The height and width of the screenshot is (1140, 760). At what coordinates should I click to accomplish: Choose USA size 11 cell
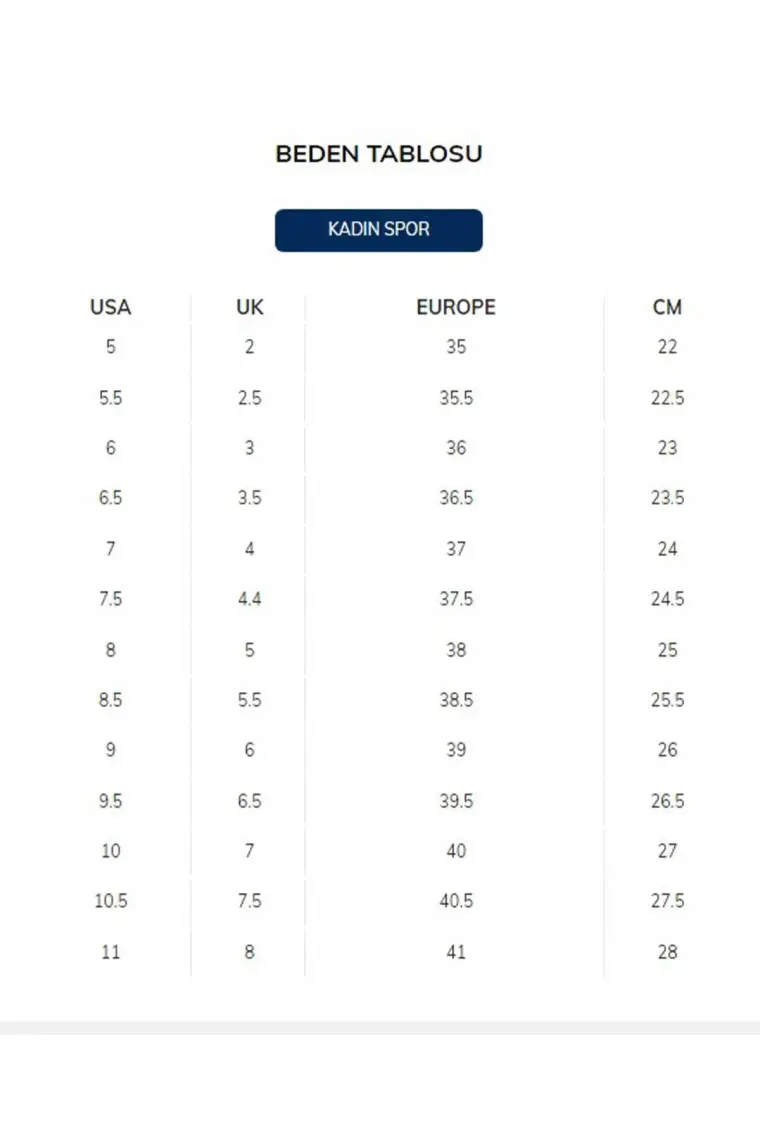click(110, 952)
